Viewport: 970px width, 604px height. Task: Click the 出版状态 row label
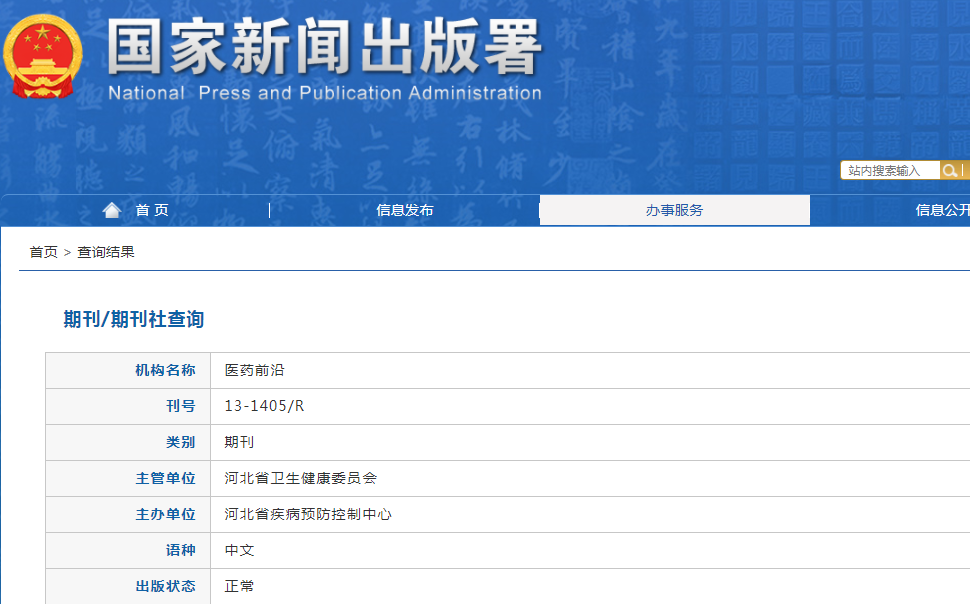pos(165,585)
